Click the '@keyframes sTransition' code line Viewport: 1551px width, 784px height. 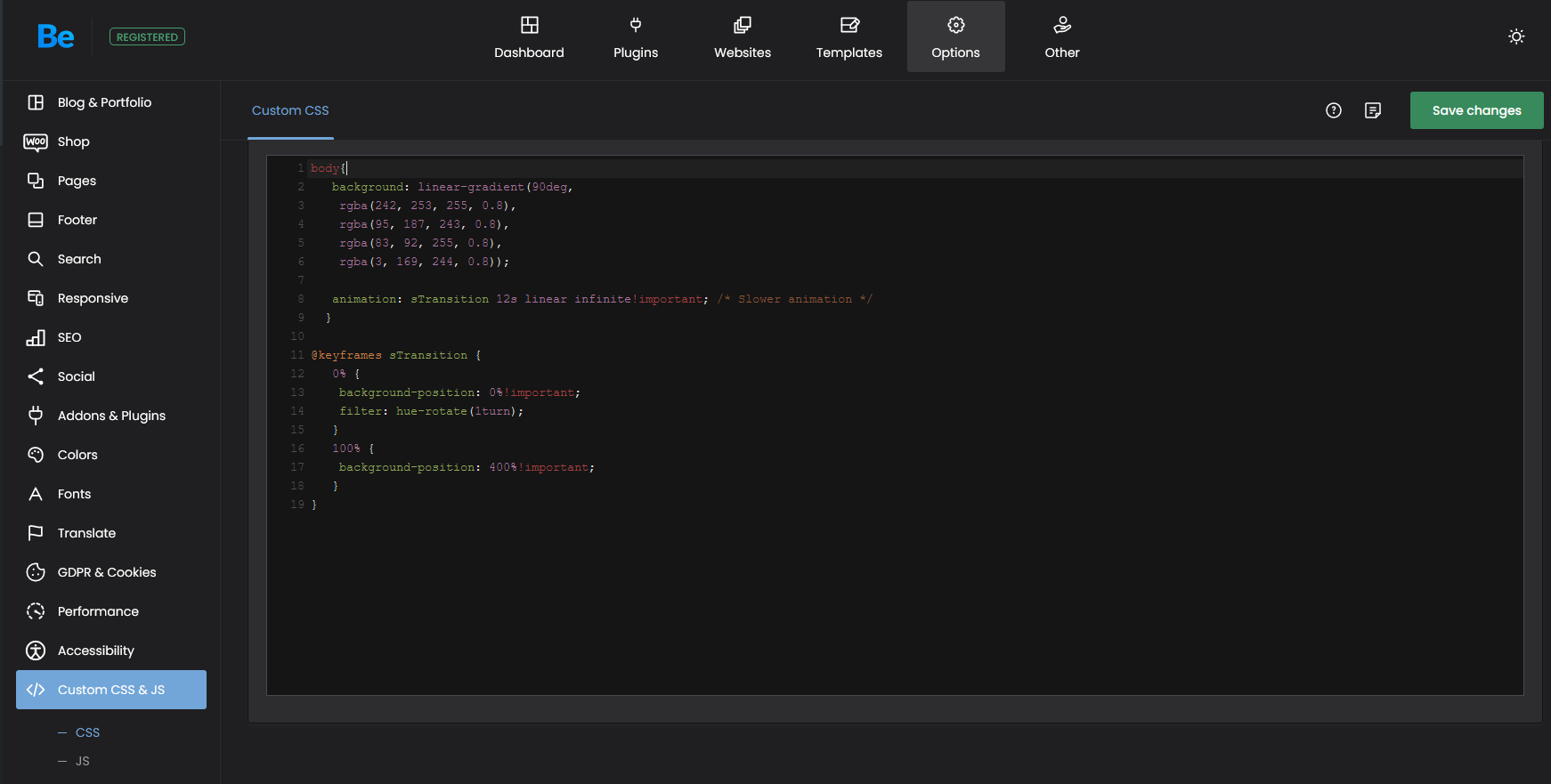(x=396, y=355)
